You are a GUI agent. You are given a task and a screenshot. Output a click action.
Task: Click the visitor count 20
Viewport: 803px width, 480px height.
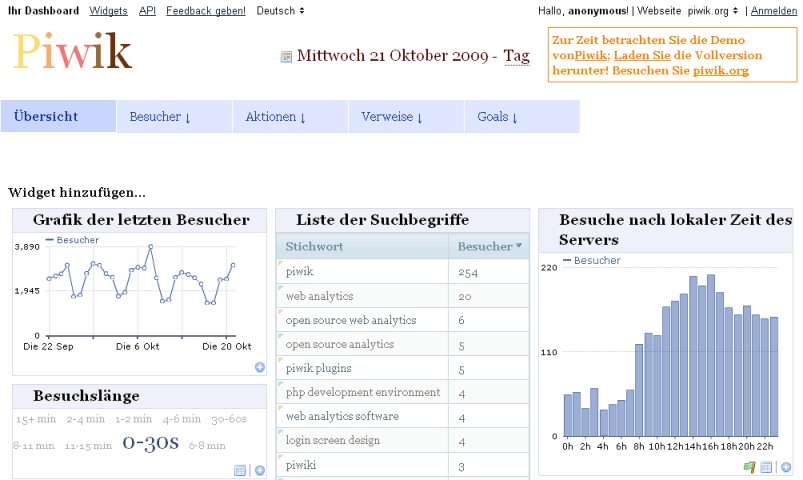465,297
